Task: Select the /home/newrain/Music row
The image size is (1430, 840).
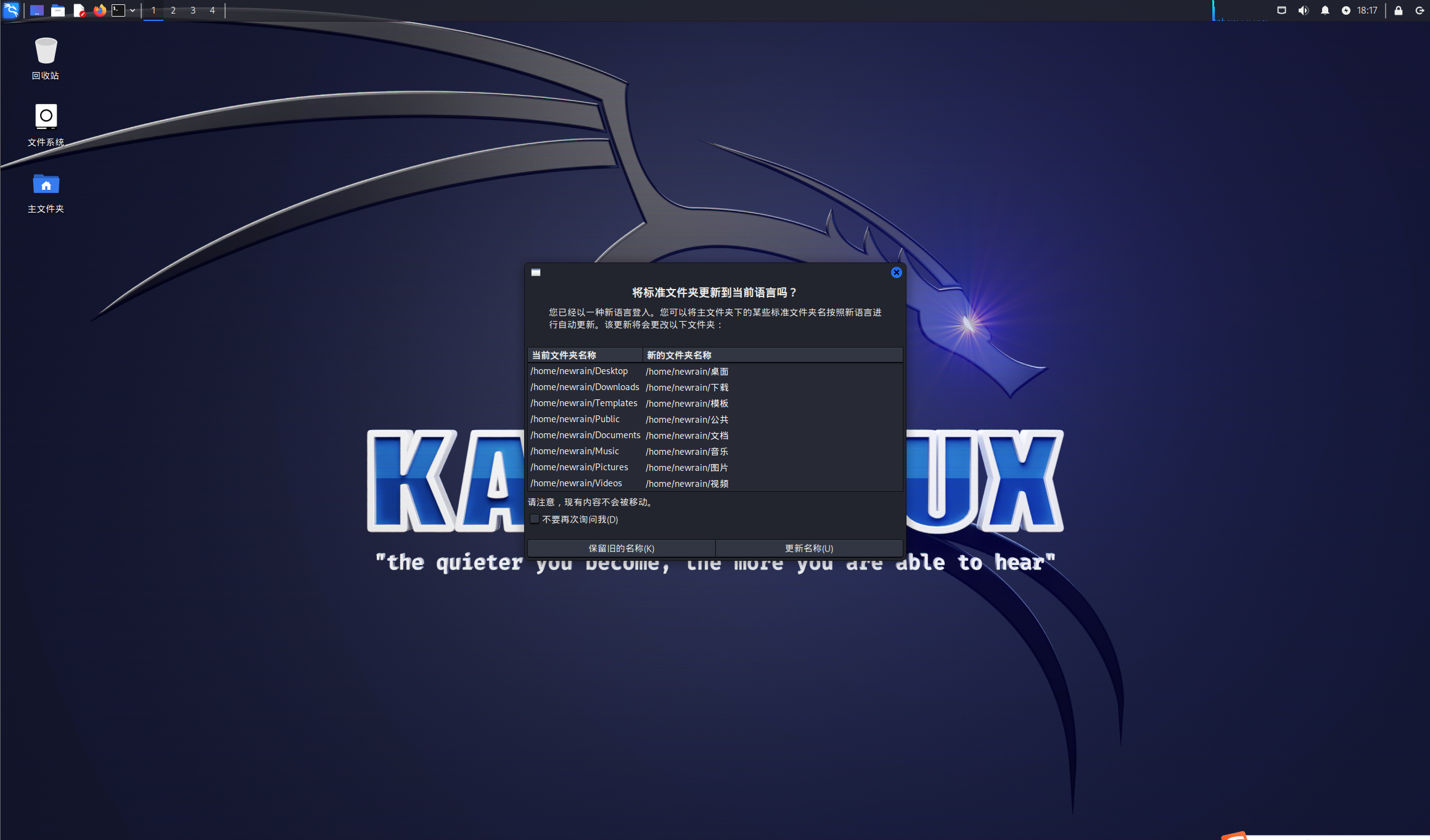Action: pyautogui.click(x=715, y=451)
